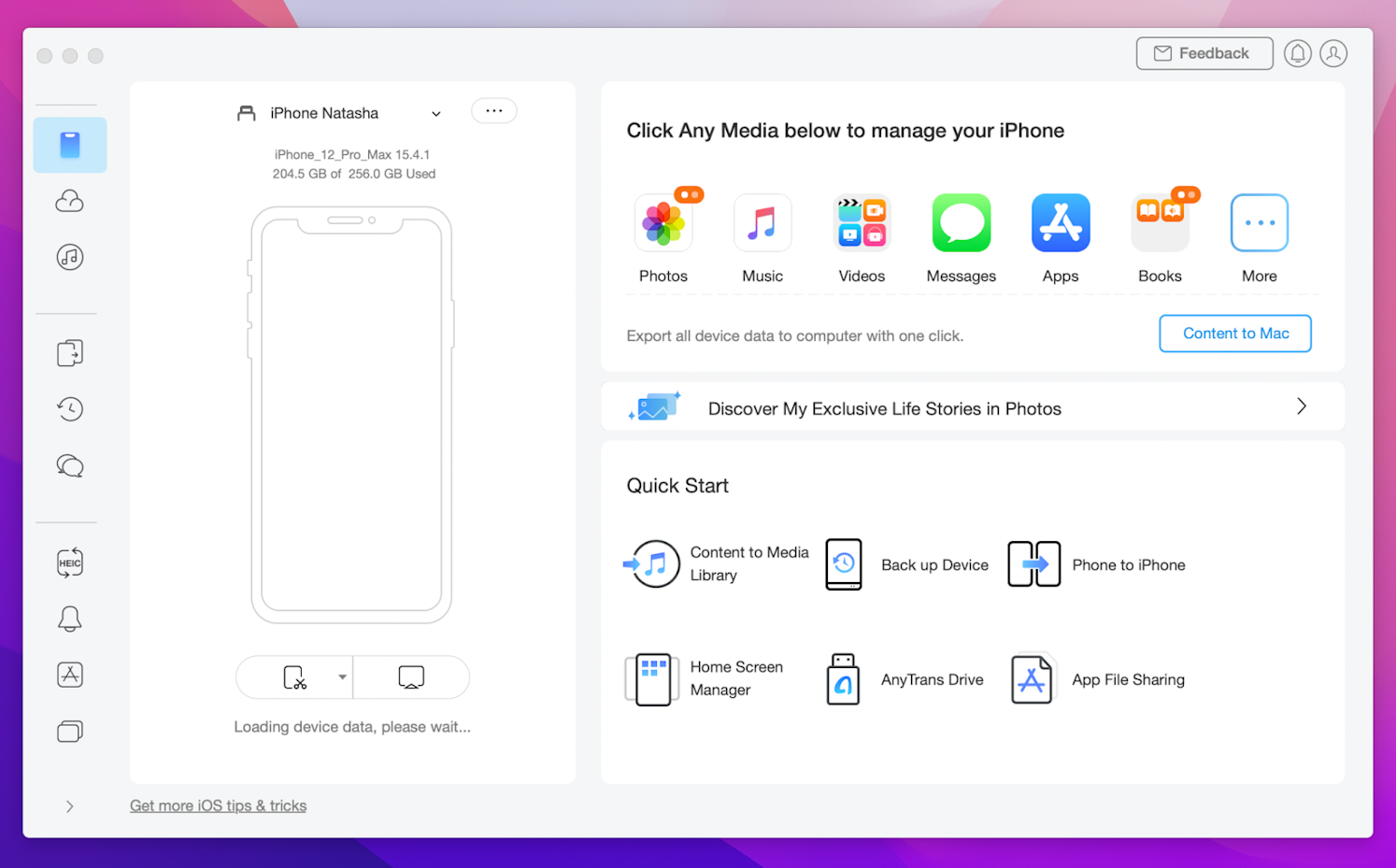Expand the left sidebar with the chevron

70,806
